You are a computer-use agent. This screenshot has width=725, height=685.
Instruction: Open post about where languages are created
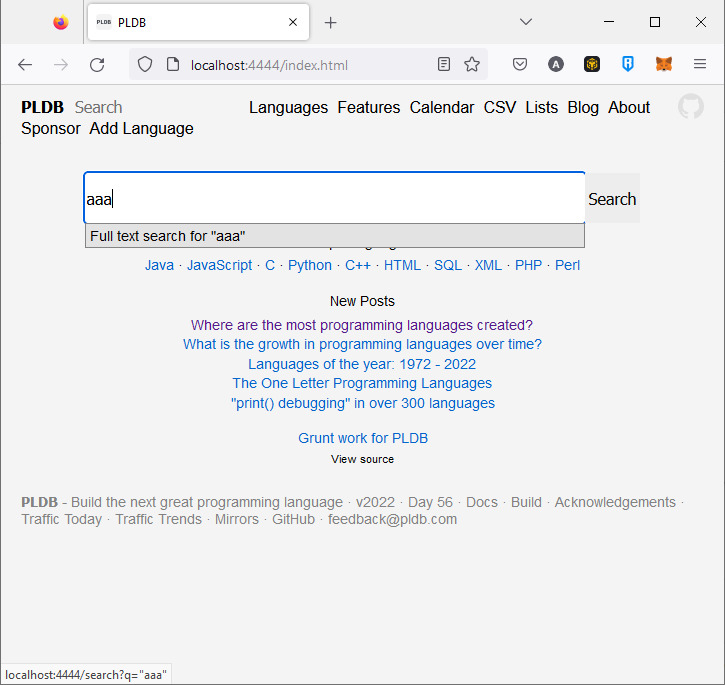[x=362, y=325]
